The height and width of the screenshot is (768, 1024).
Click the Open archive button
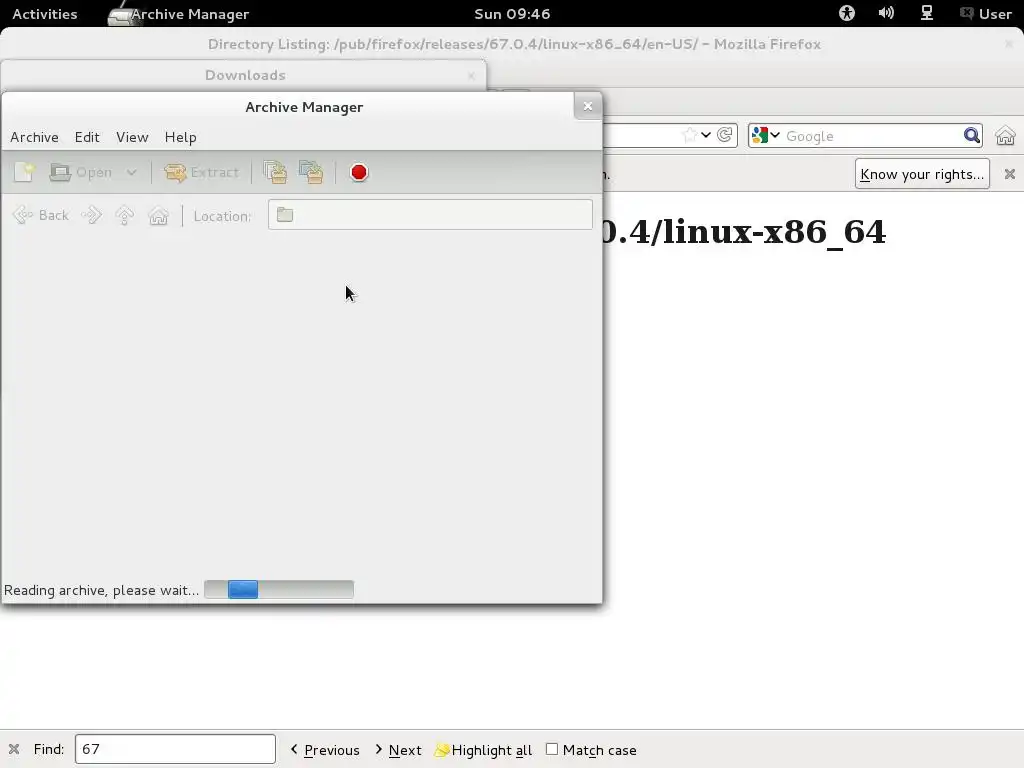pos(80,172)
